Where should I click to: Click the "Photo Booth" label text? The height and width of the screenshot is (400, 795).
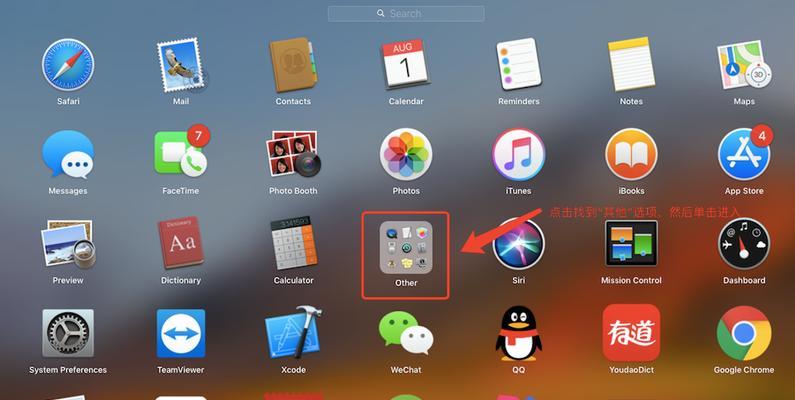point(293,191)
